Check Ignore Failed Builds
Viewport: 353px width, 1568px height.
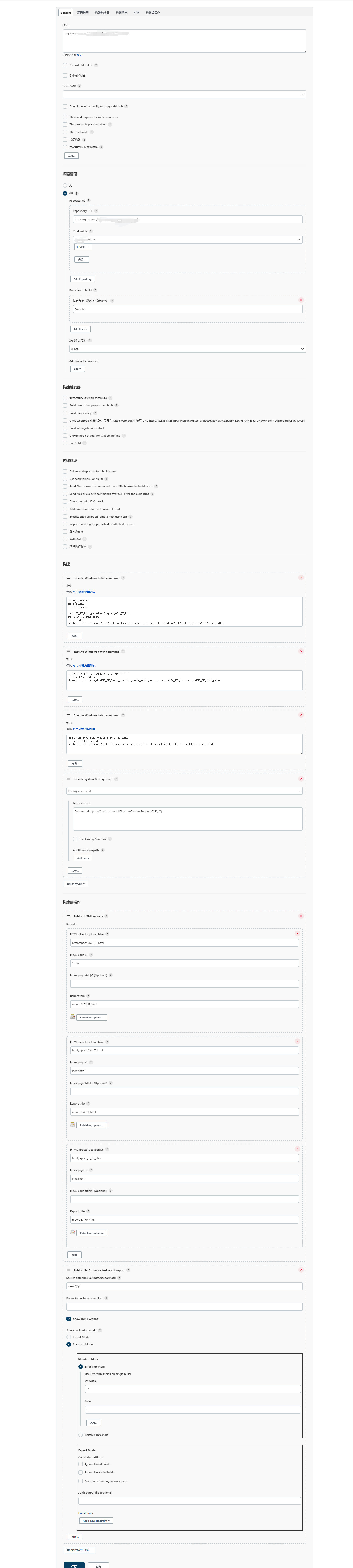pos(80,1464)
